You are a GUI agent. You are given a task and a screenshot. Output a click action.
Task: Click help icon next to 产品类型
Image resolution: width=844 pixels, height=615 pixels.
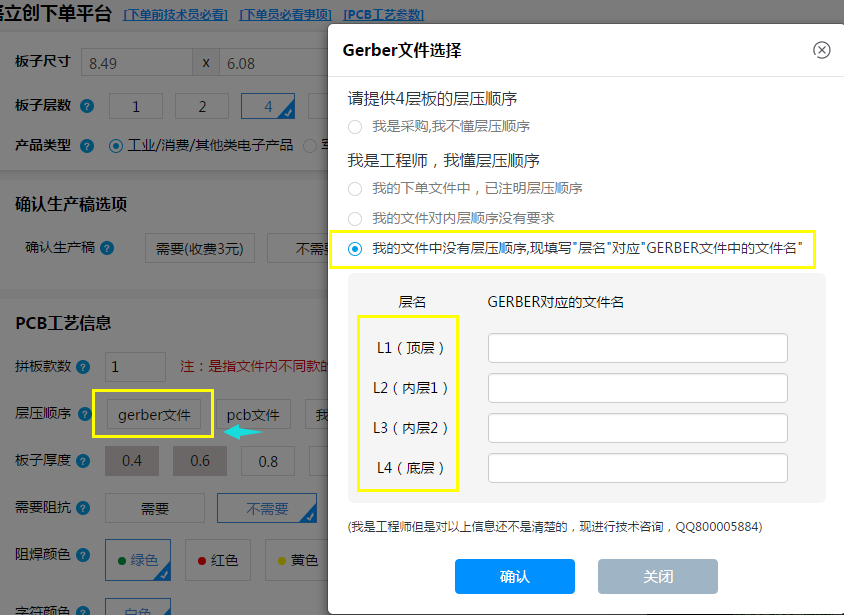[x=87, y=145]
